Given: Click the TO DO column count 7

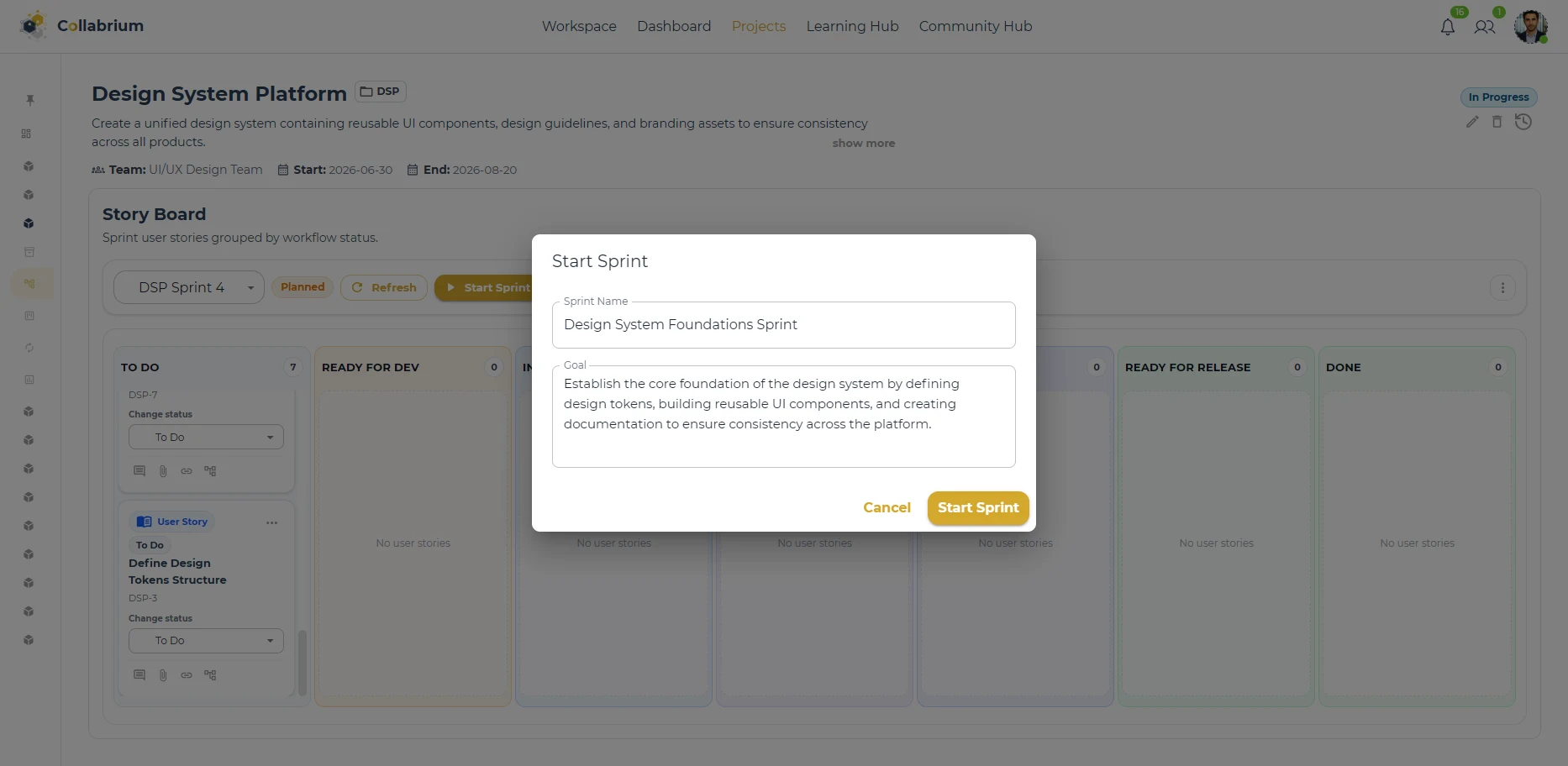Looking at the screenshot, I should (292, 367).
